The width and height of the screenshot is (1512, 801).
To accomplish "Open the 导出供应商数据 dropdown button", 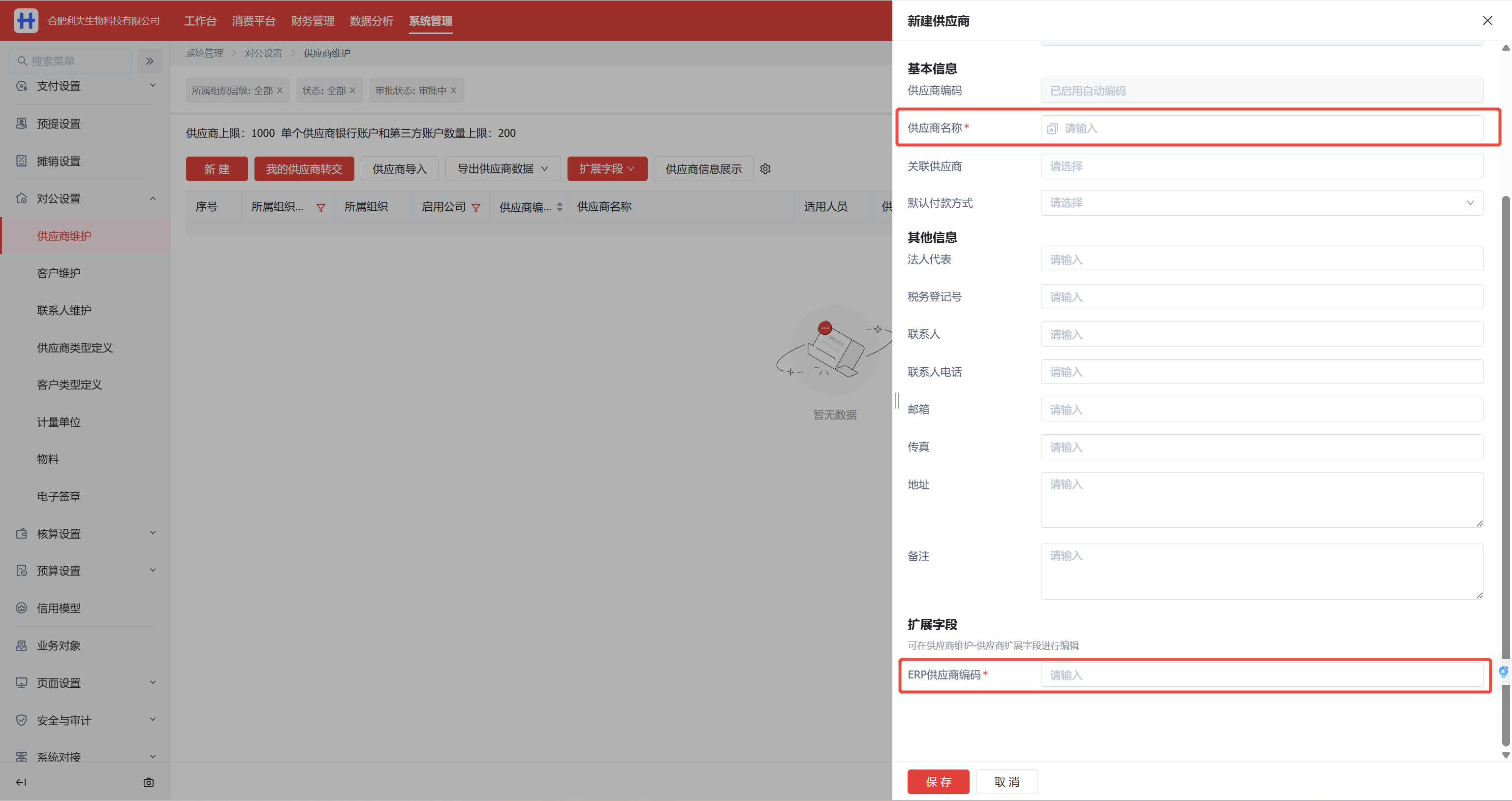I will (503, 169).
